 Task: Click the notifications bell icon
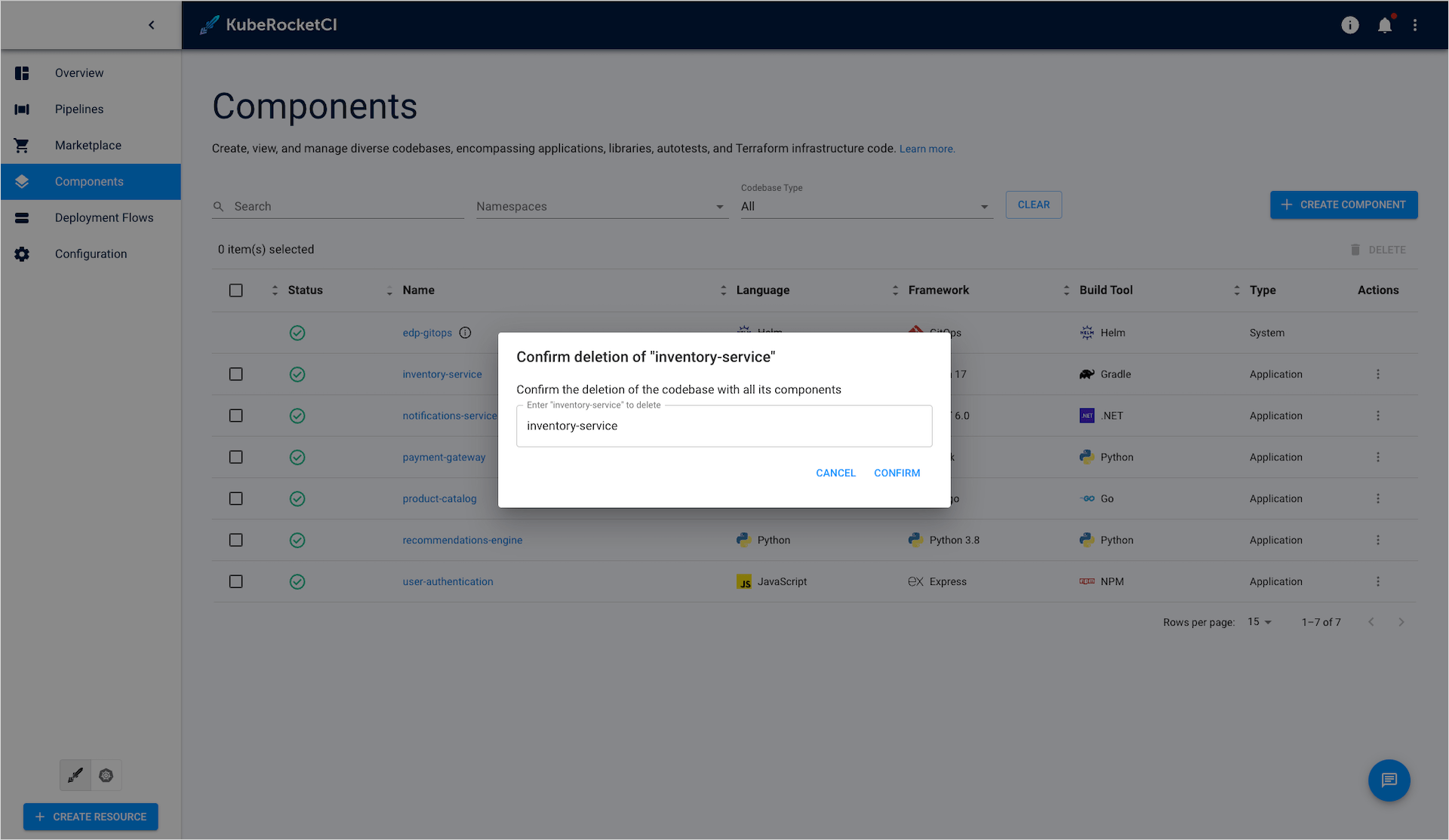tap(1385, 25)
